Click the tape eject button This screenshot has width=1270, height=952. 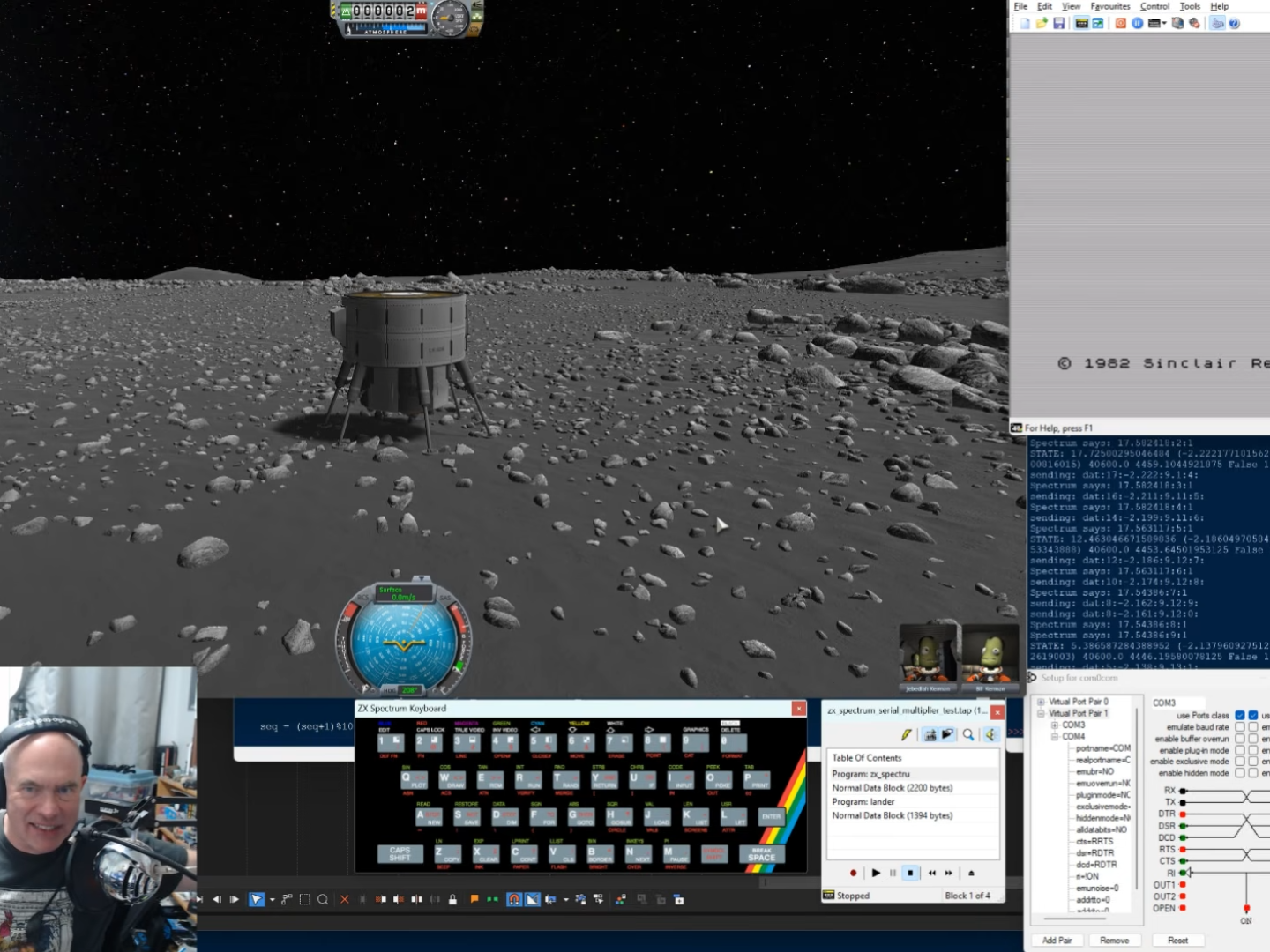971,873
